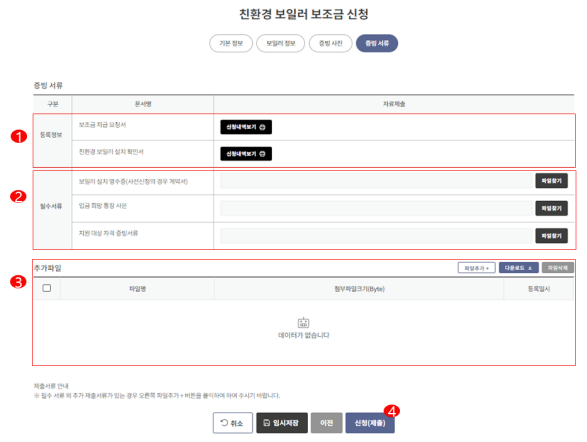Click the 첨부파일크기(Byte) column header
Viewport: 587px width, 442px height.
click(x=359, y=289)
